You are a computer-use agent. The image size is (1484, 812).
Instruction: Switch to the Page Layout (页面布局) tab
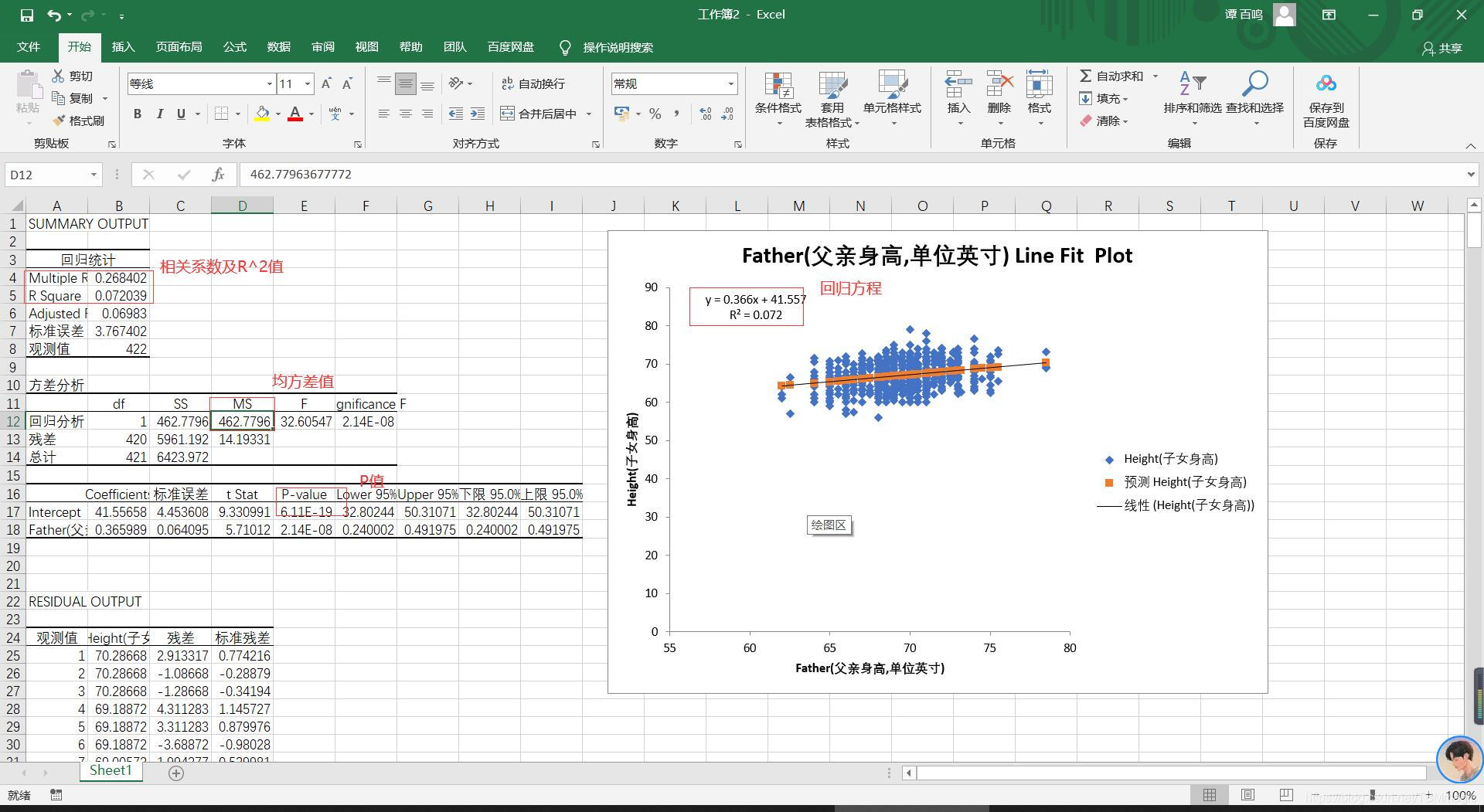tap(179, 47)
